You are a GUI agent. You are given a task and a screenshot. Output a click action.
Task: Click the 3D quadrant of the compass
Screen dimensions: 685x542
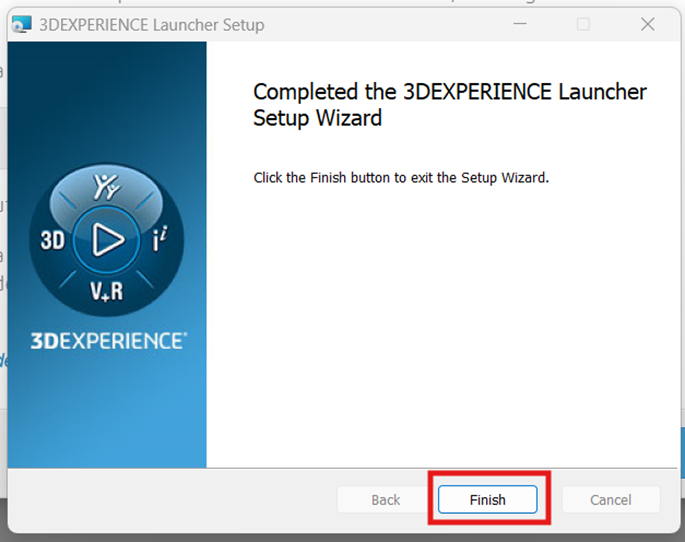[52, 240]
